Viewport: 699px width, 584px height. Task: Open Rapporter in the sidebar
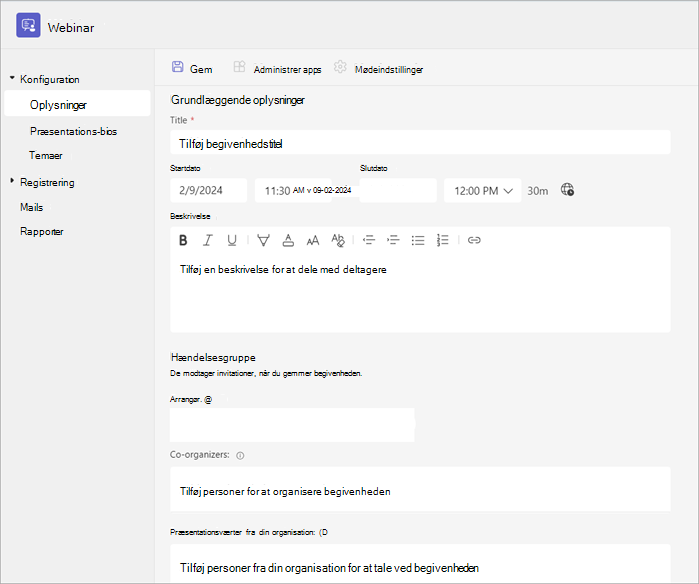pyautogui.click(x=42, y=232)
